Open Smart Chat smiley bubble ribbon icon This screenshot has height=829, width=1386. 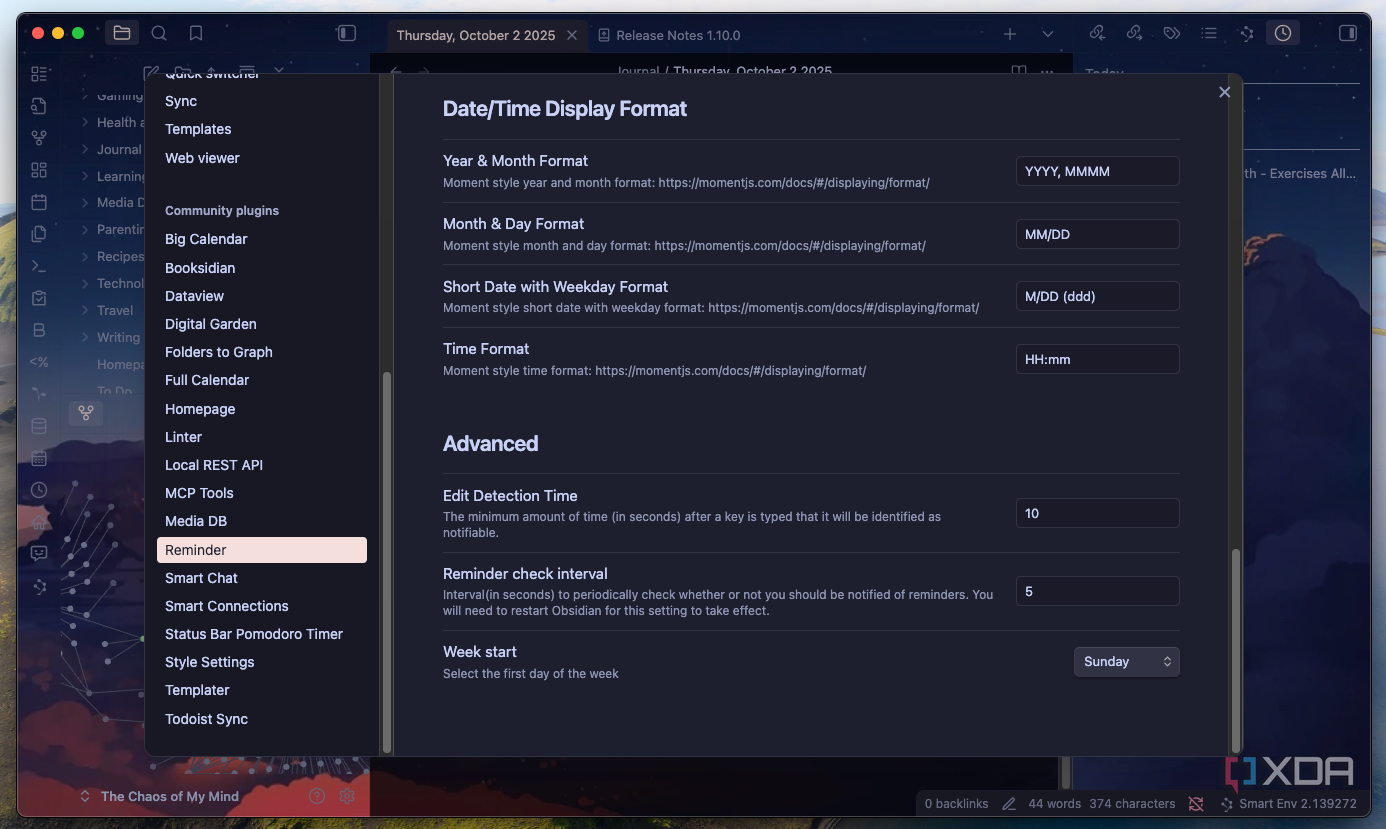click(x=39, y=553)
